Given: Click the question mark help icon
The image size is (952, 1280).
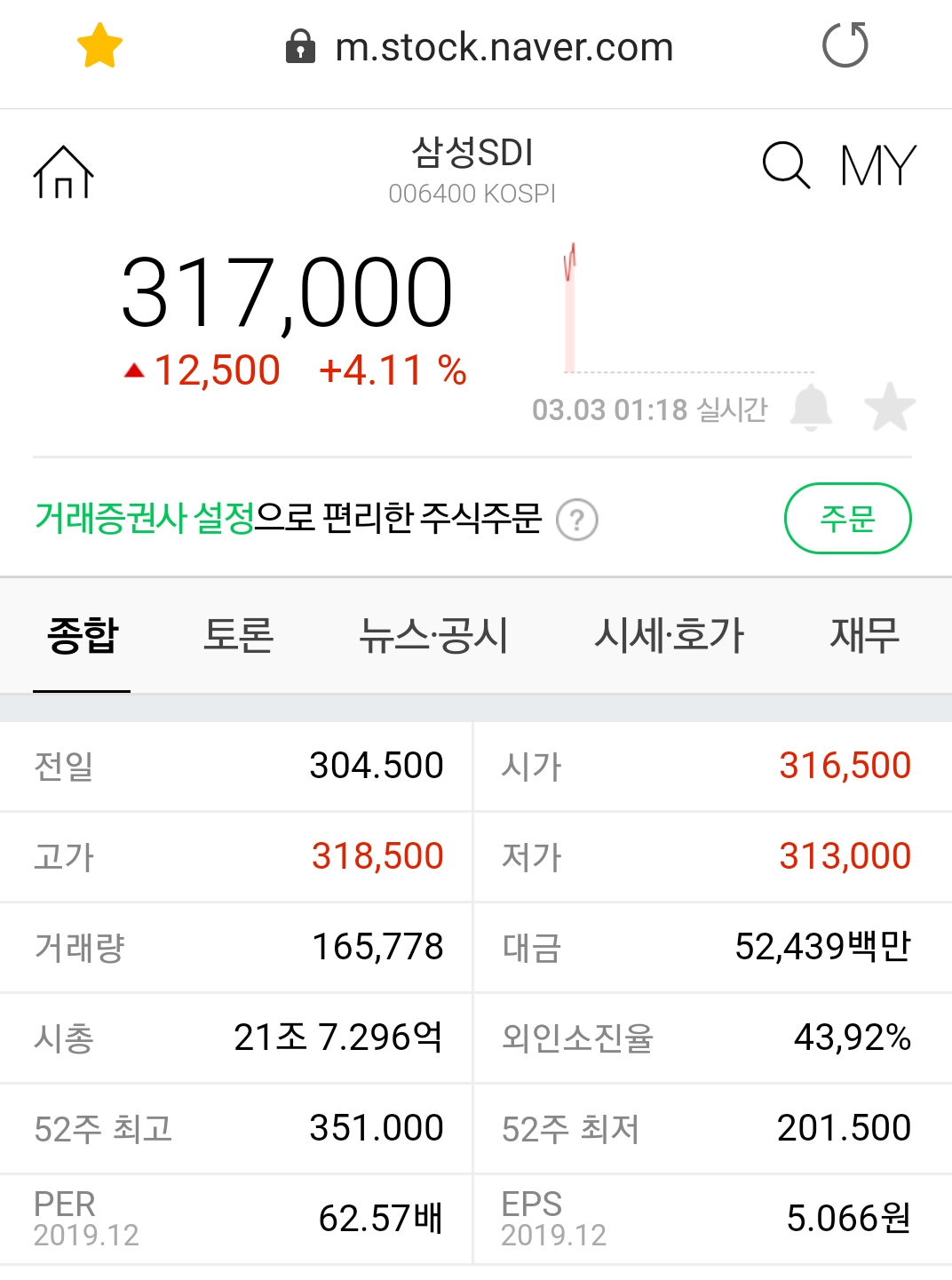Looking at the screenshot, I should click(577, 520).
